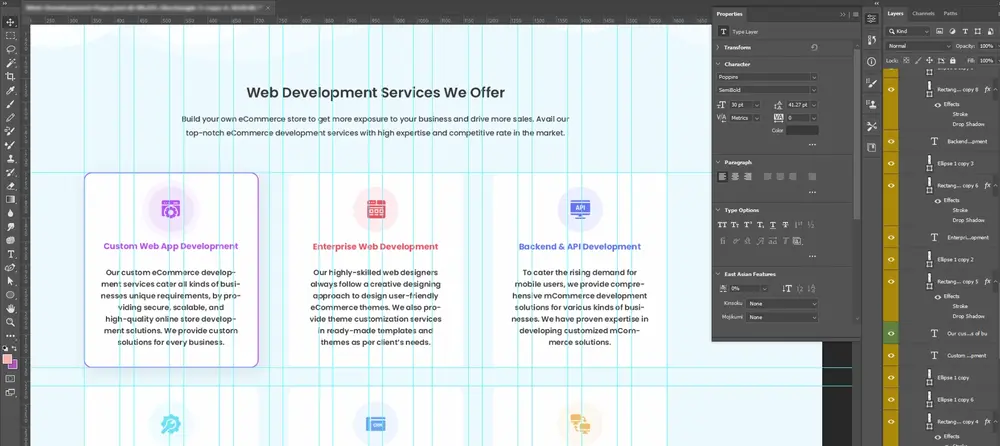Select the Gradient tool
The width and height of the screenshot is (1000, 446).
10,200
